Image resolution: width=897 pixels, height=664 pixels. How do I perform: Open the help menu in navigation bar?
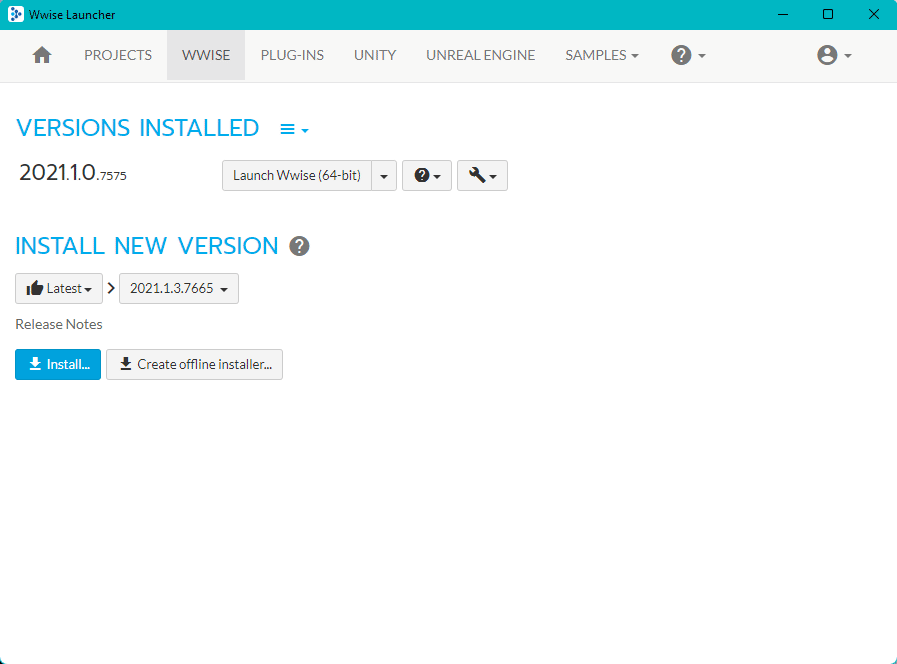(688, 55)
